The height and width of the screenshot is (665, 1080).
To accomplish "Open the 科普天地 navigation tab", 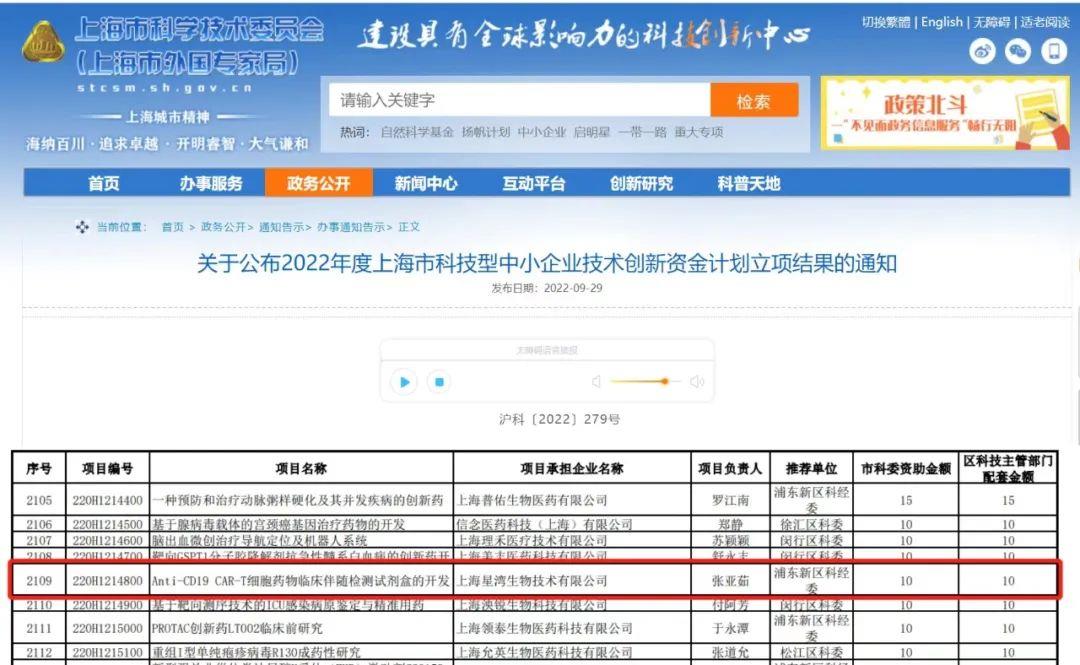I will click(749, 183).
